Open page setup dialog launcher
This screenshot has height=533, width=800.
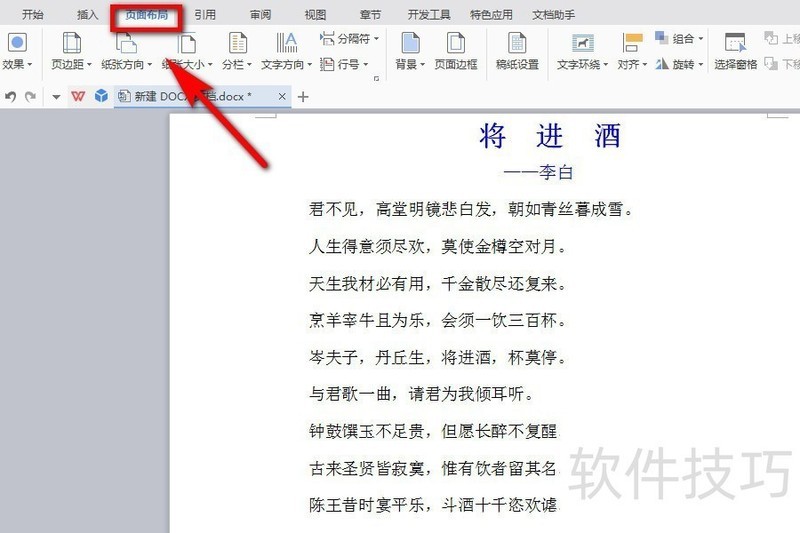click(377, 79)
